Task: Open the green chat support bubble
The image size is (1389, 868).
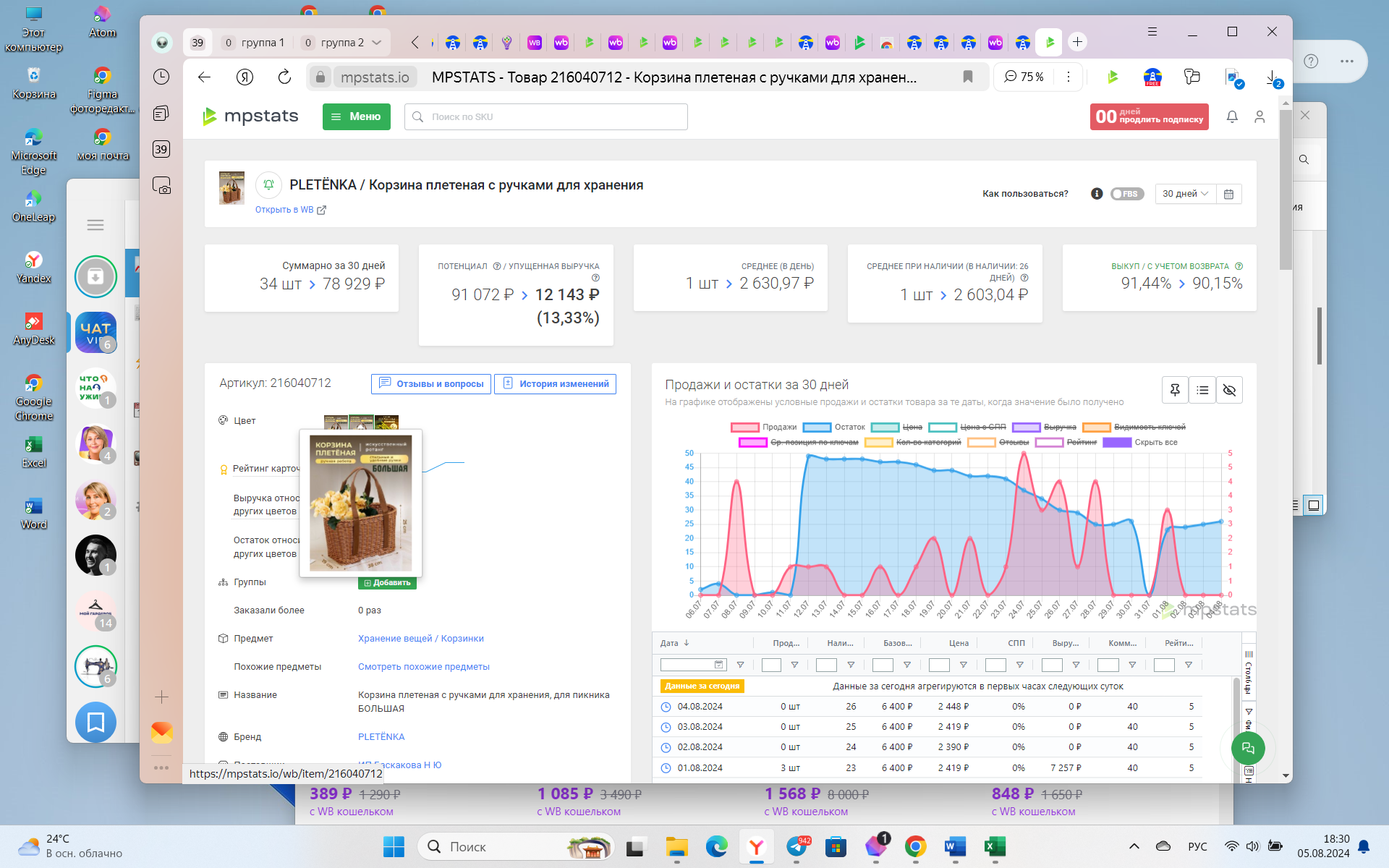Action: coord(1248,748)
